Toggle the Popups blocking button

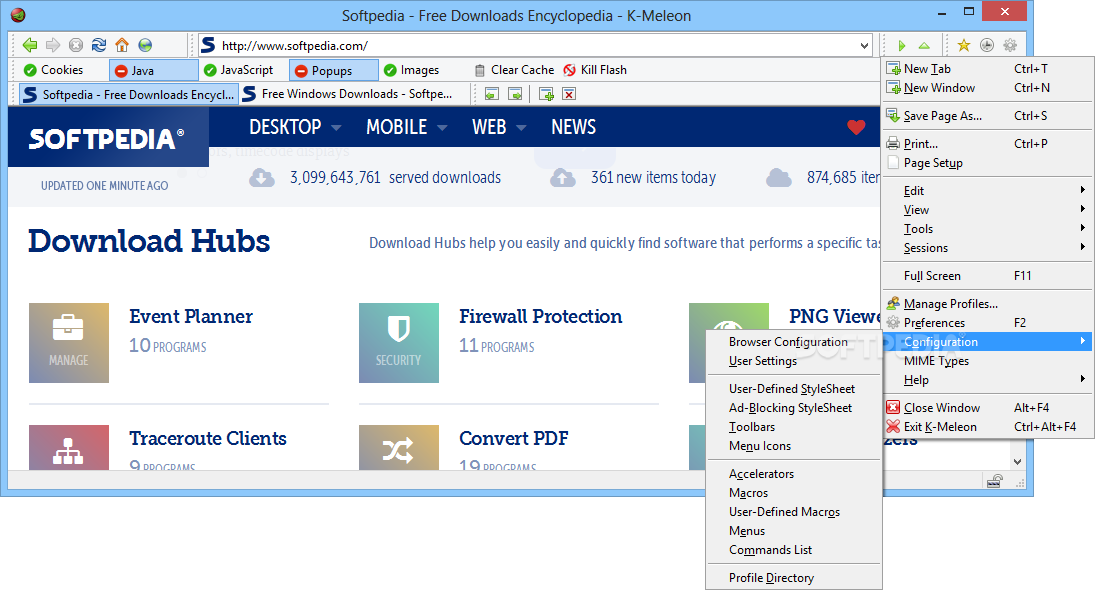click(x=334, y=71)
